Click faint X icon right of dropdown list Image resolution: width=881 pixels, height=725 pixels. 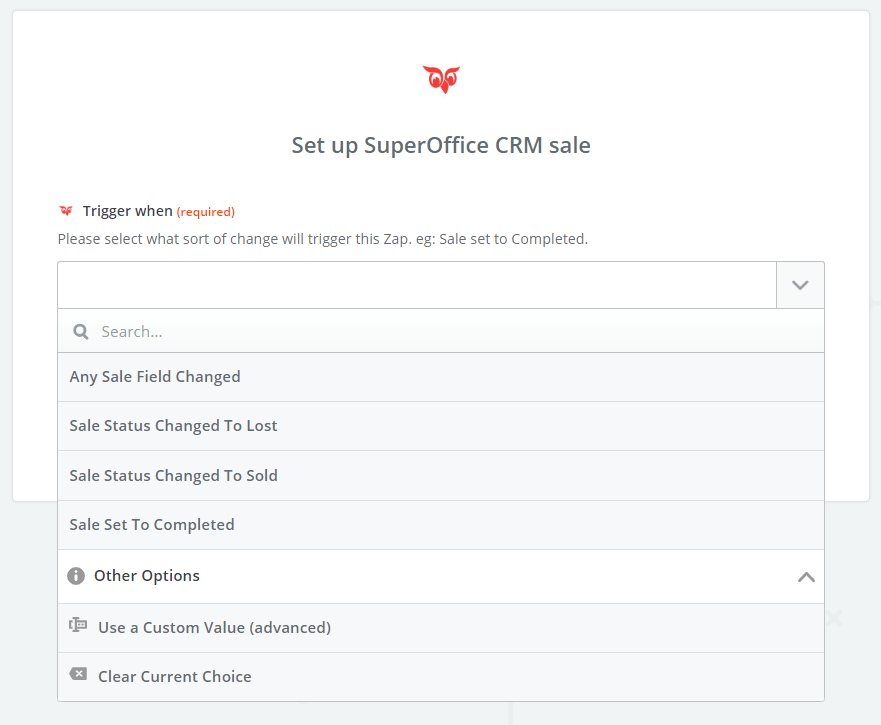[834, 619]
